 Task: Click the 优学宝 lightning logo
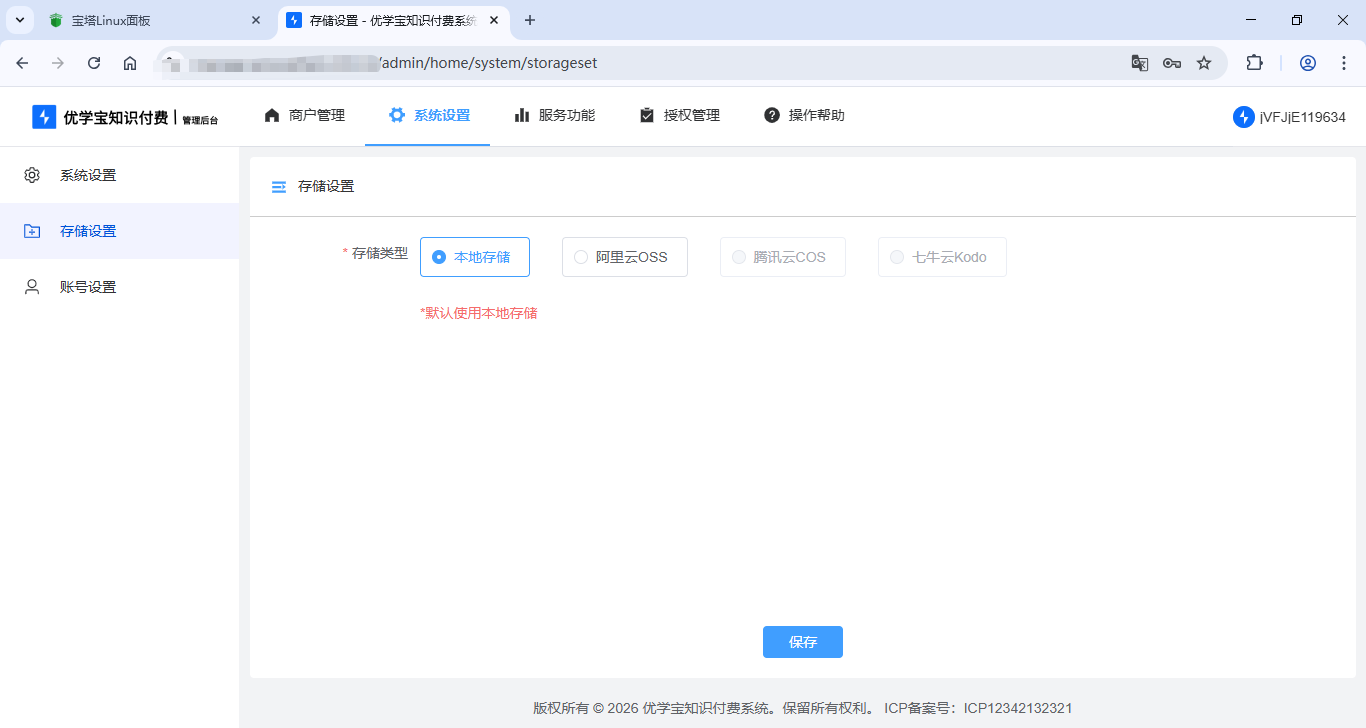point(44,116)
